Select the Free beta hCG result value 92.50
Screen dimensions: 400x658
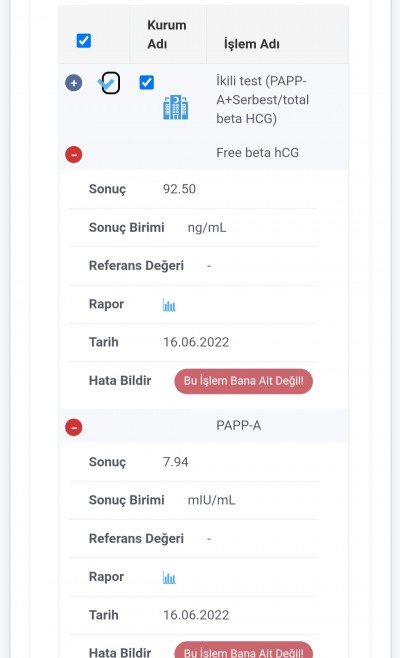pyautogui.click(x=179, y=189)
